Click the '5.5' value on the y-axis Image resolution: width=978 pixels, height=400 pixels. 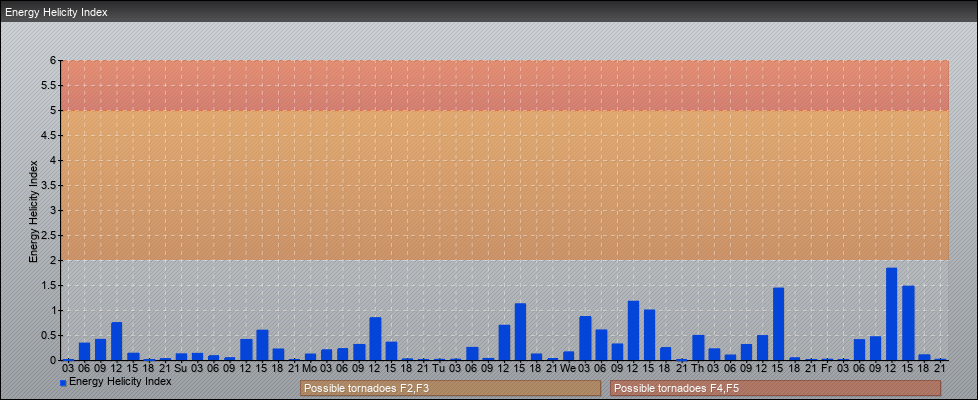click(x=49, y=85)
